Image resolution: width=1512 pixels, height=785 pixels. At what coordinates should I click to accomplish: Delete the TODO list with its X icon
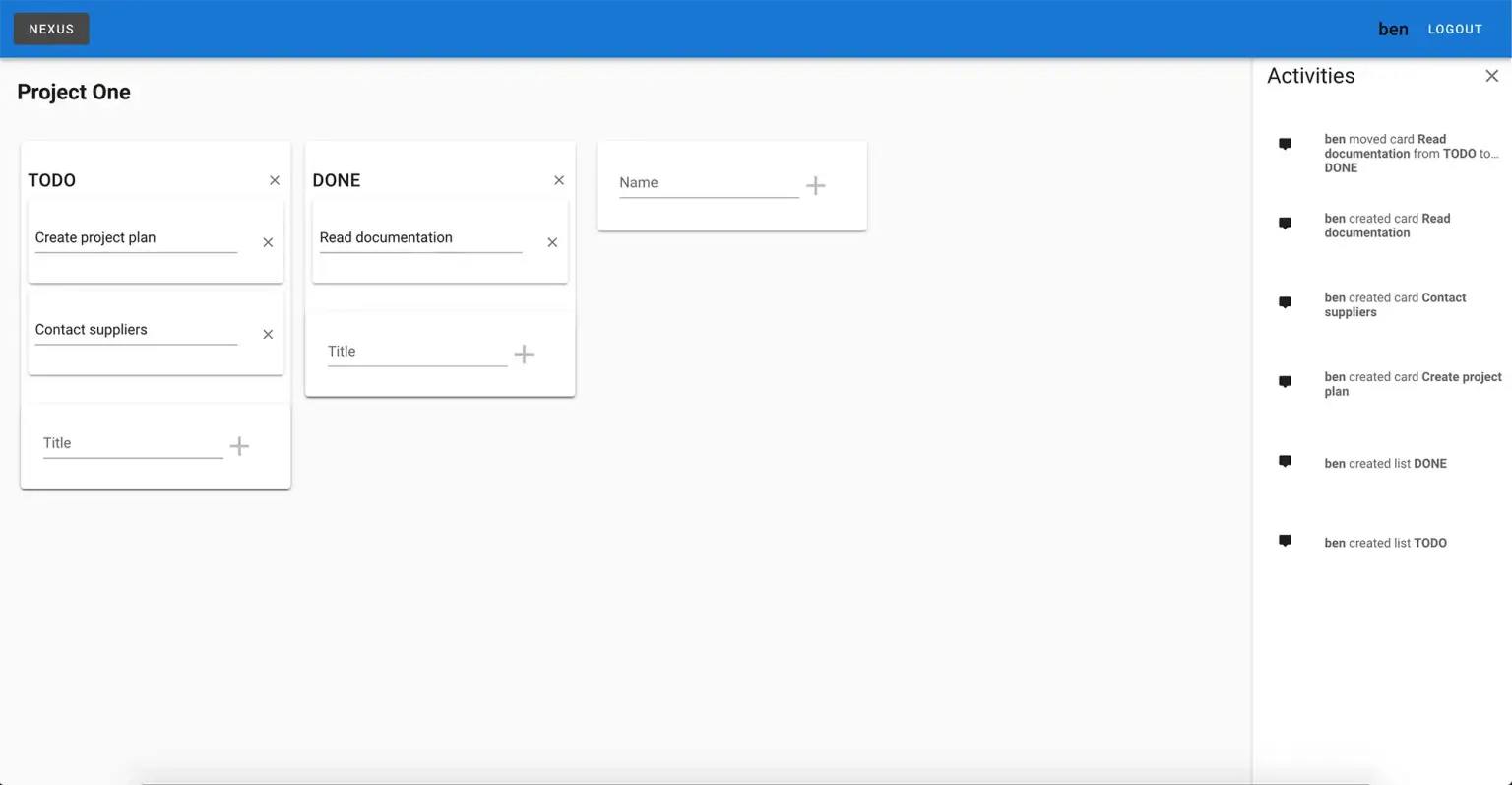pos(275,180)
